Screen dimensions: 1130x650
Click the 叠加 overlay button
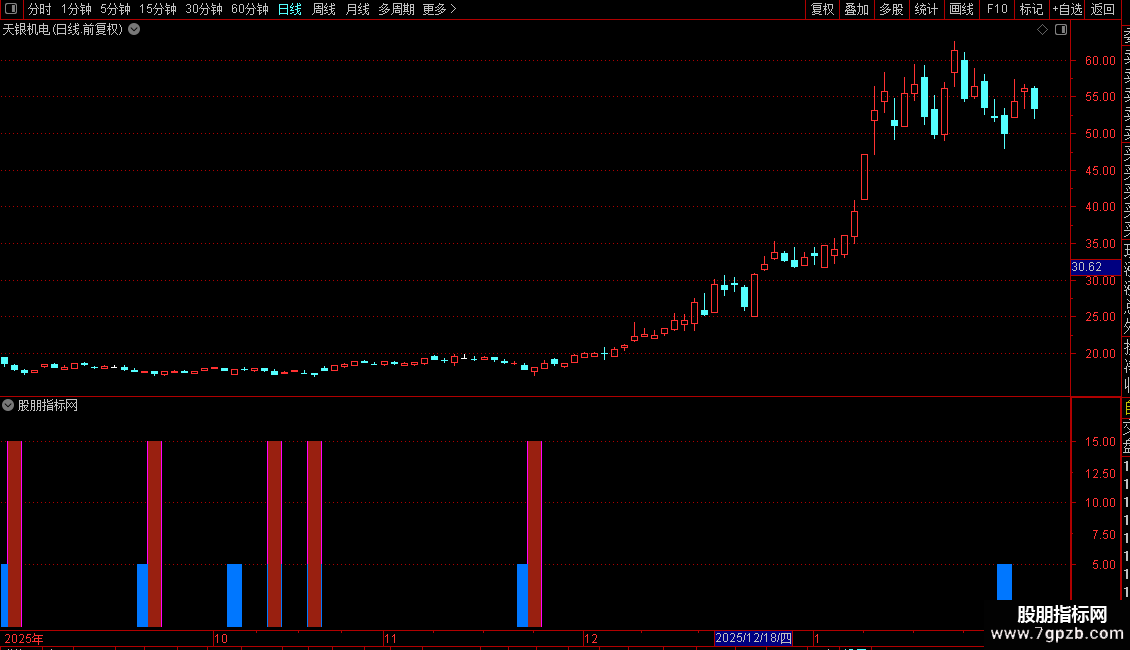coord(857,9)
